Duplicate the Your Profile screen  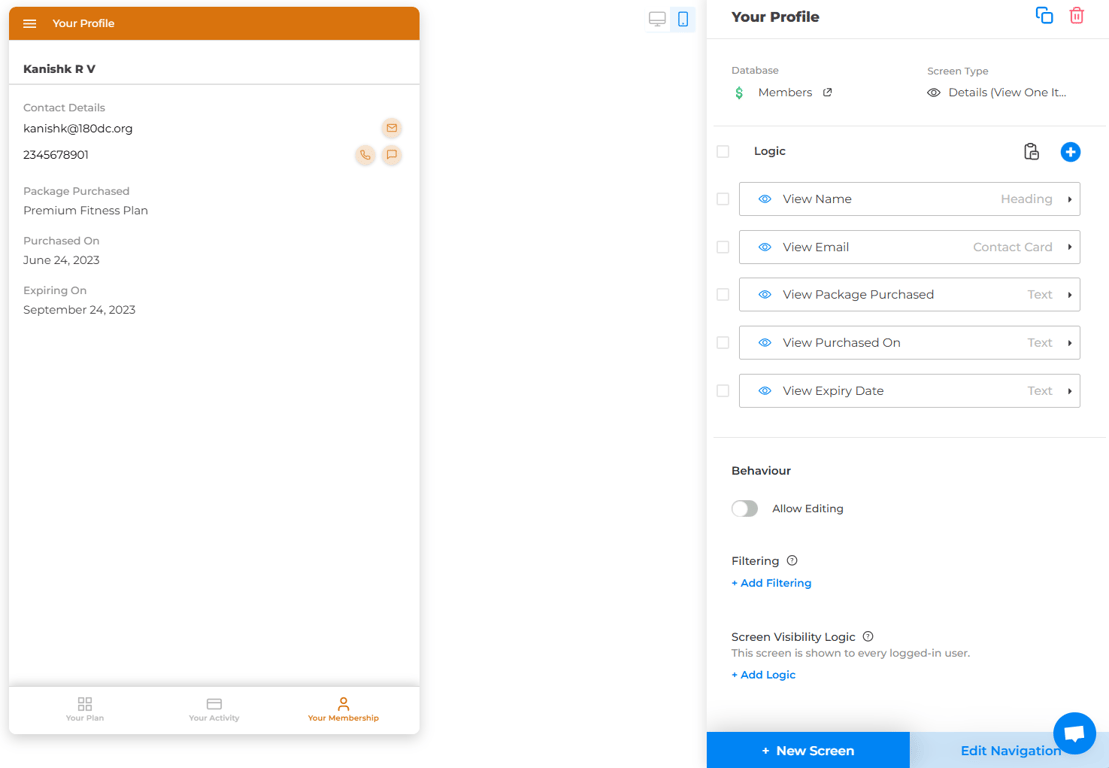coord(1044,16)
